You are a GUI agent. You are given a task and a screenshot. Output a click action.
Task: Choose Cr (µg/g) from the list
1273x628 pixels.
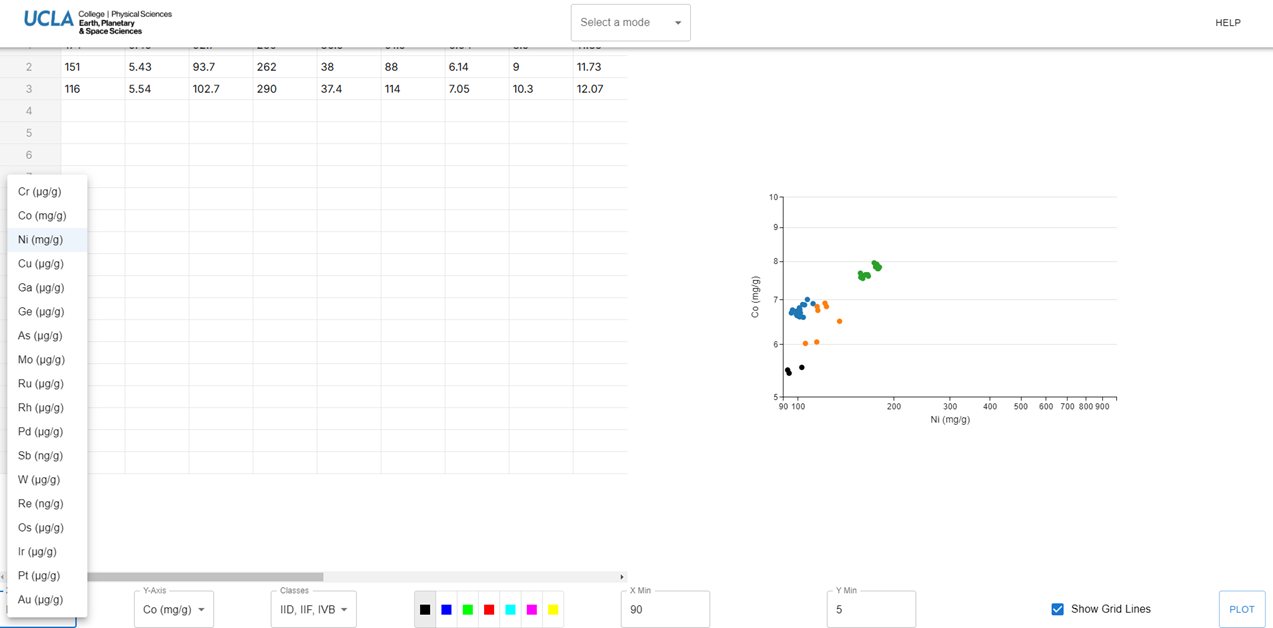(47, 192)
